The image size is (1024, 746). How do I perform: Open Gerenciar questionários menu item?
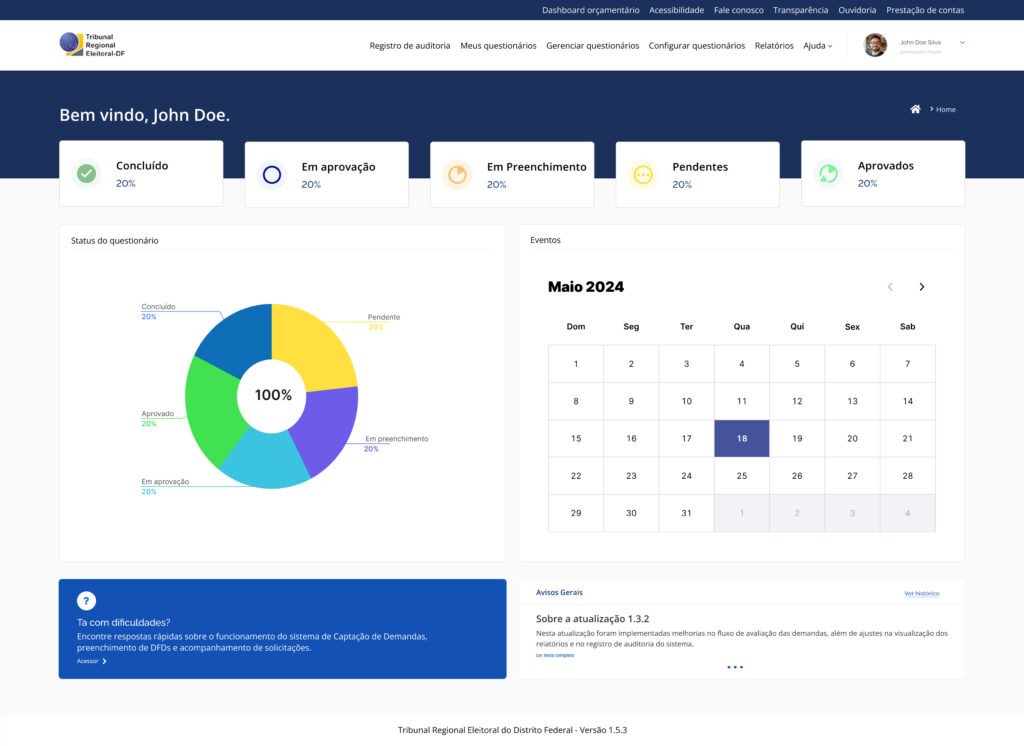tap(592, 46)
